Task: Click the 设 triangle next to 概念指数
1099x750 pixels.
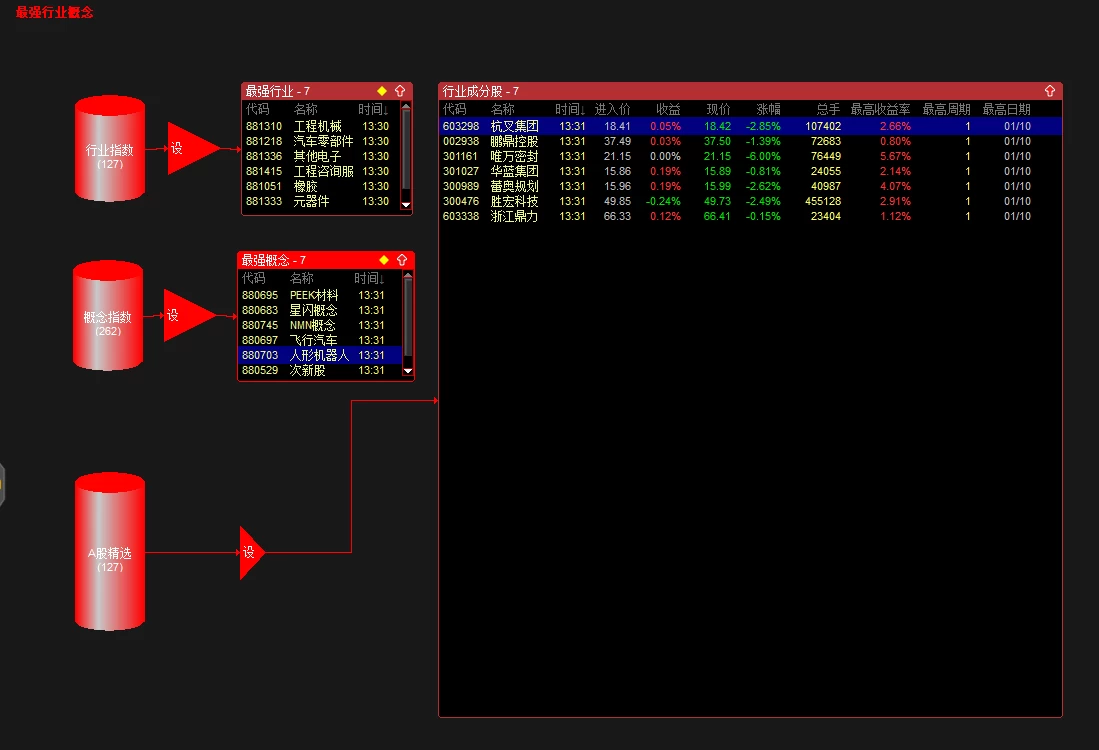Action: (187, 315)
